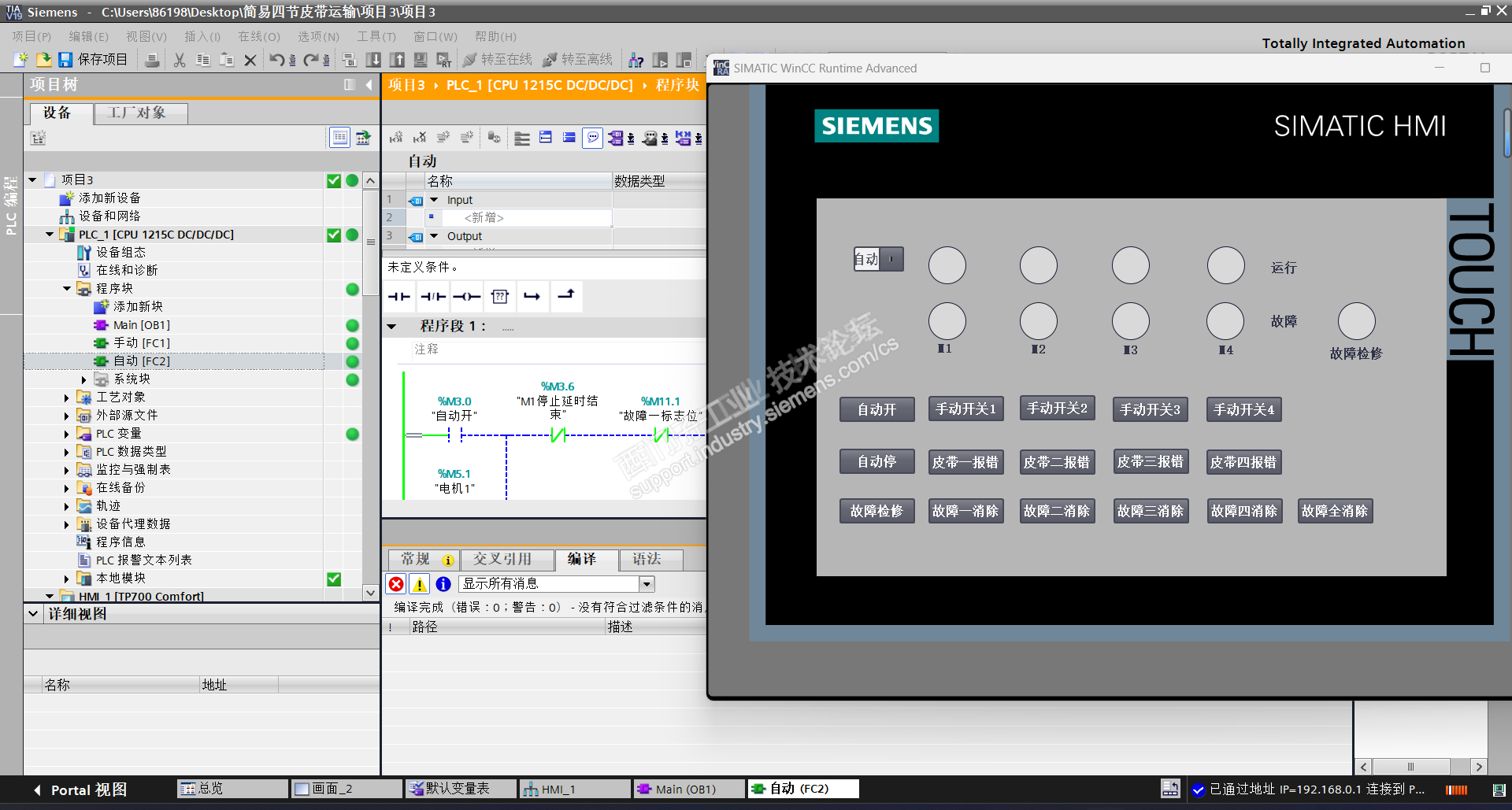The image size is (1512, 810).
Task: Click the upload from device icon
Action: click(398, 60)
